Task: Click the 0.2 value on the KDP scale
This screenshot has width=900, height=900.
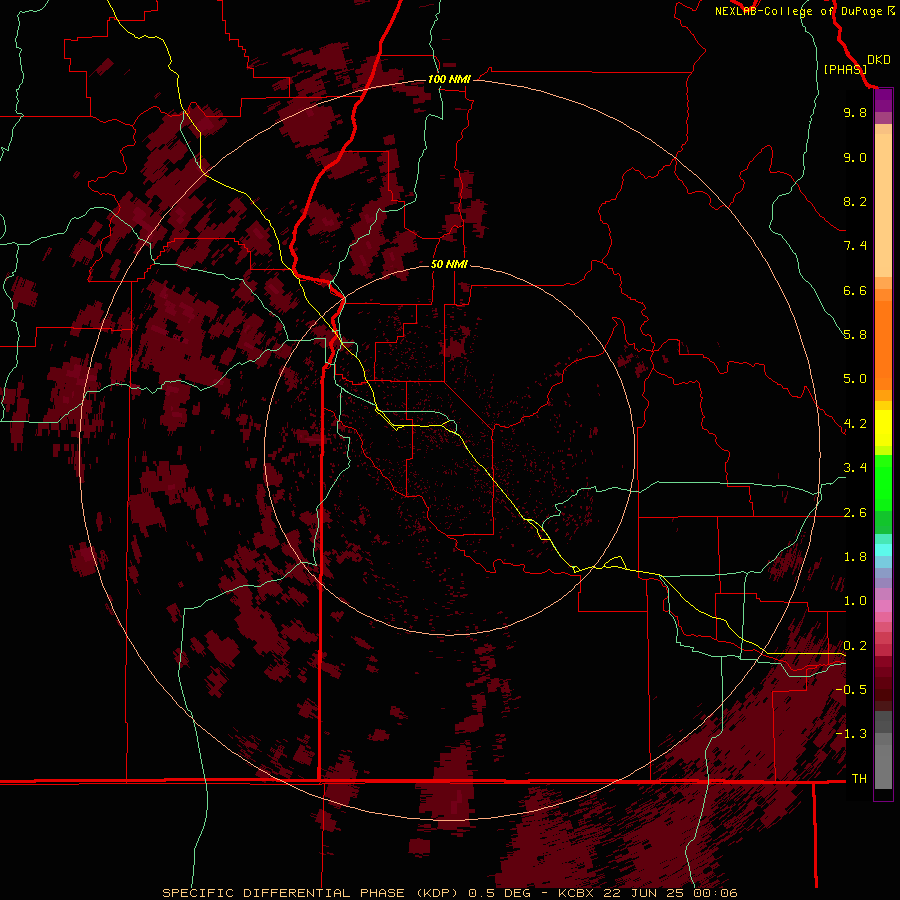Action: click(855, 646)
